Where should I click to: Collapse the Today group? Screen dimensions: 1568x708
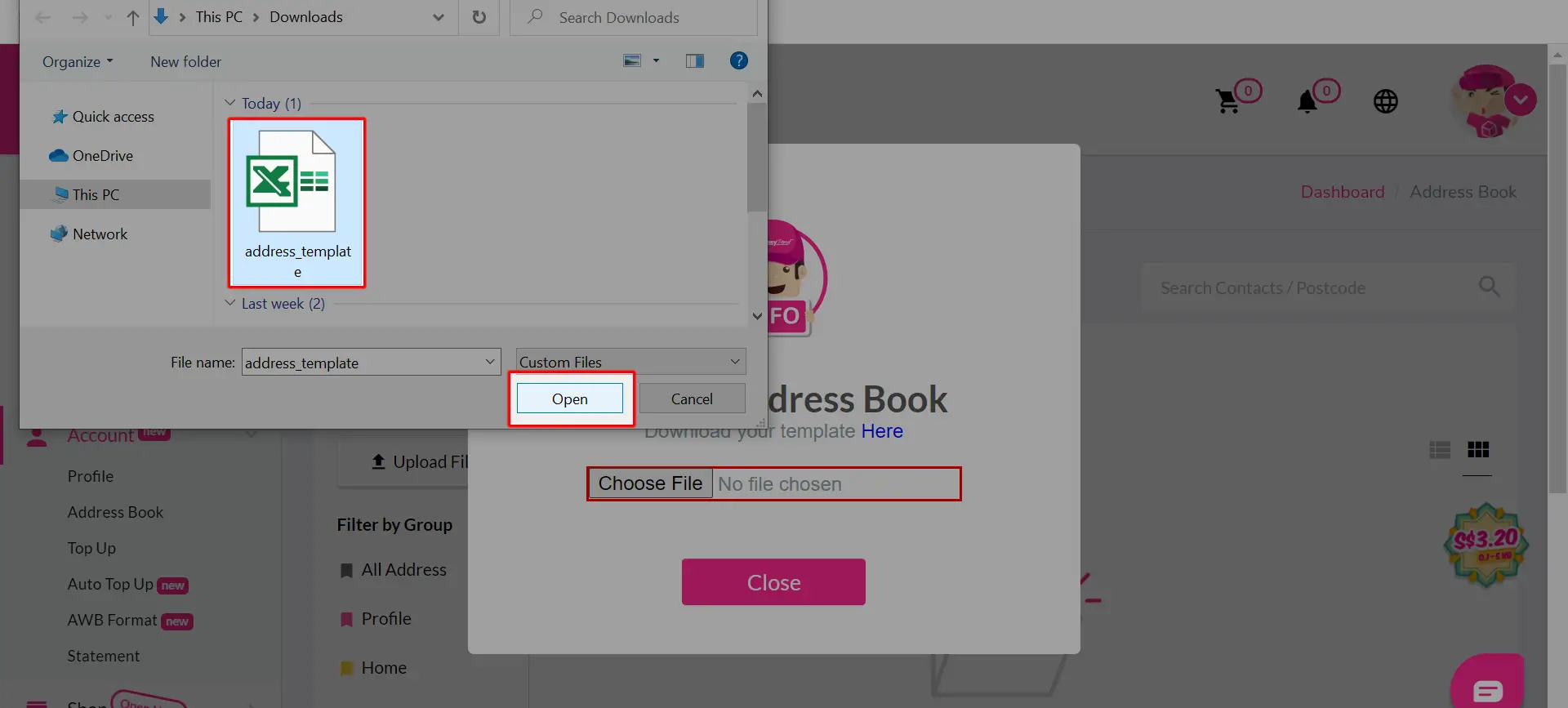pyautogui.click(x=230, y=103)
